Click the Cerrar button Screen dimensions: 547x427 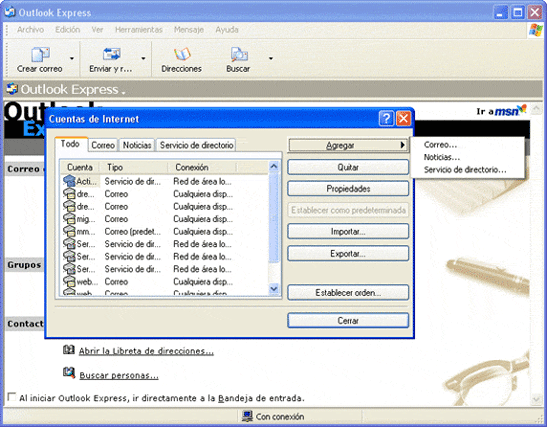[x=348, y=320]
